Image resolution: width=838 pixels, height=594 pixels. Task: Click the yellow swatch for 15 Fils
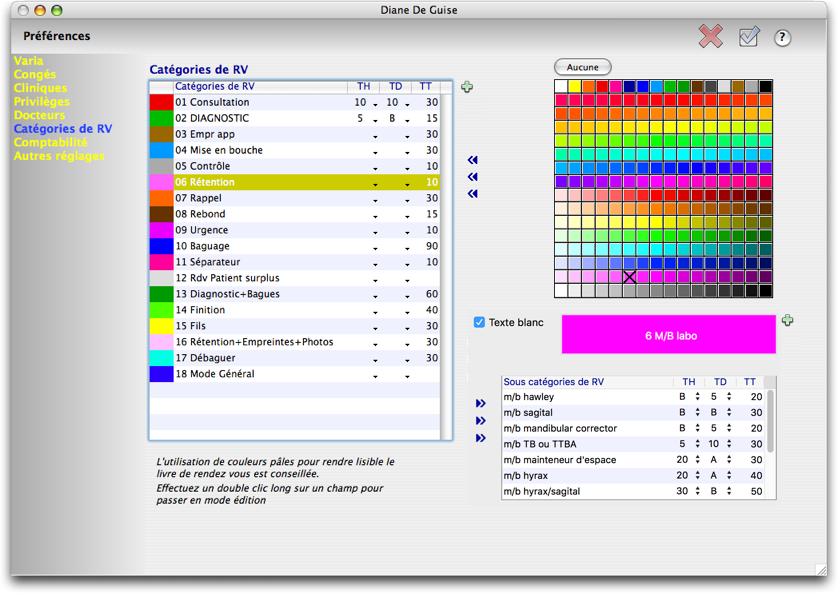(161, 326)
